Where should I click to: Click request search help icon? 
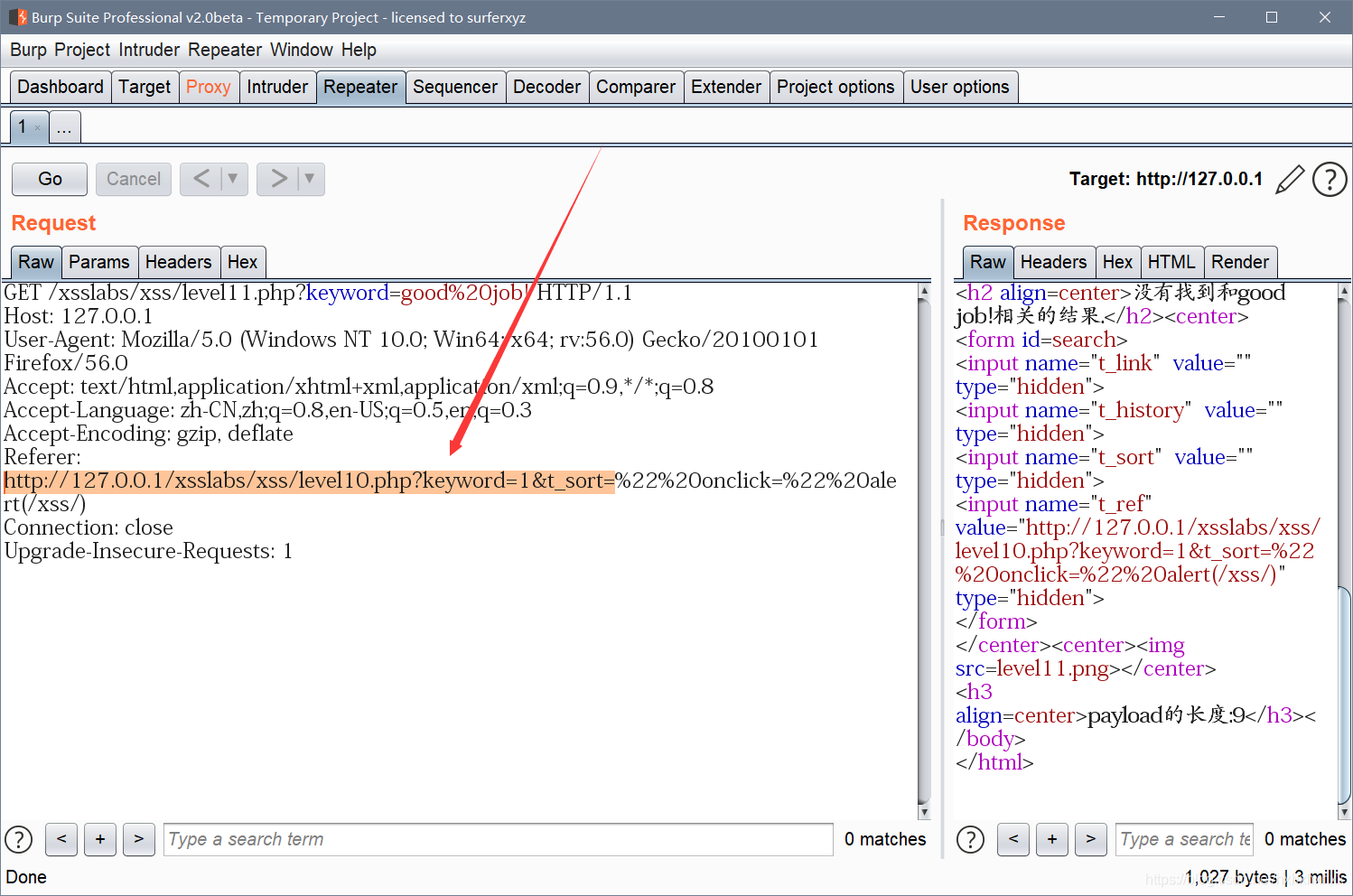pyautogui.click(x=19, y=839)
